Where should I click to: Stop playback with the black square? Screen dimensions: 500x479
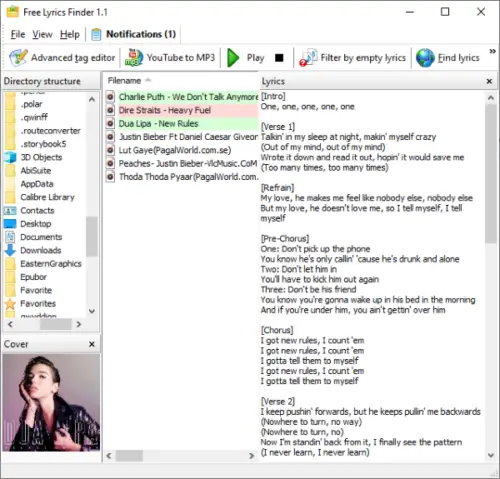279,58
